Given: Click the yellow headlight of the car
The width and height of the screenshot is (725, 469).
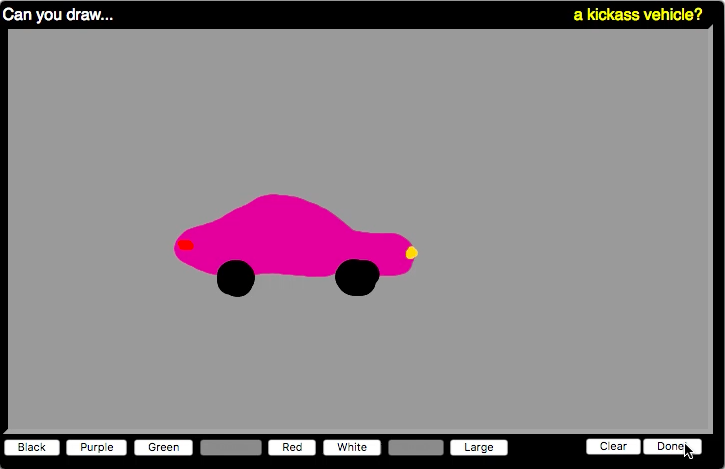Looking at the screenshot, I should click(x=412, y=253).
